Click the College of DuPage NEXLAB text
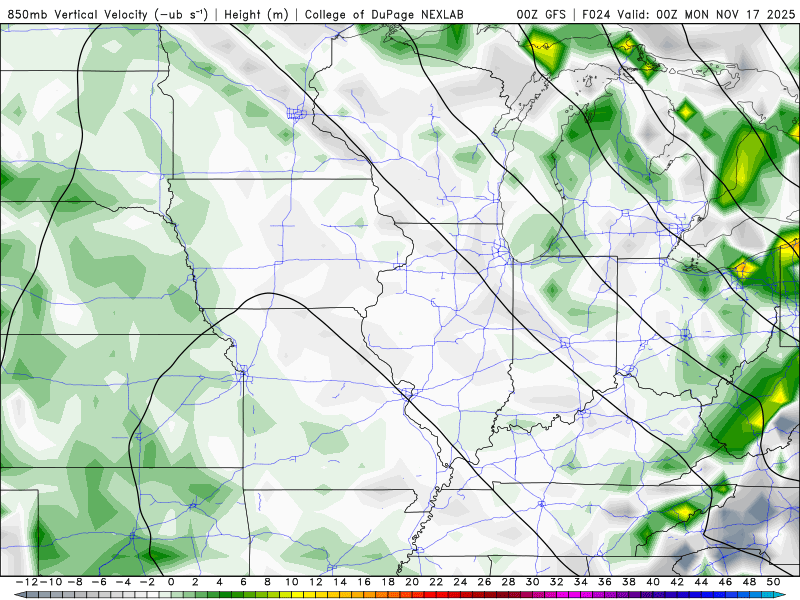 tap(384, 15)
